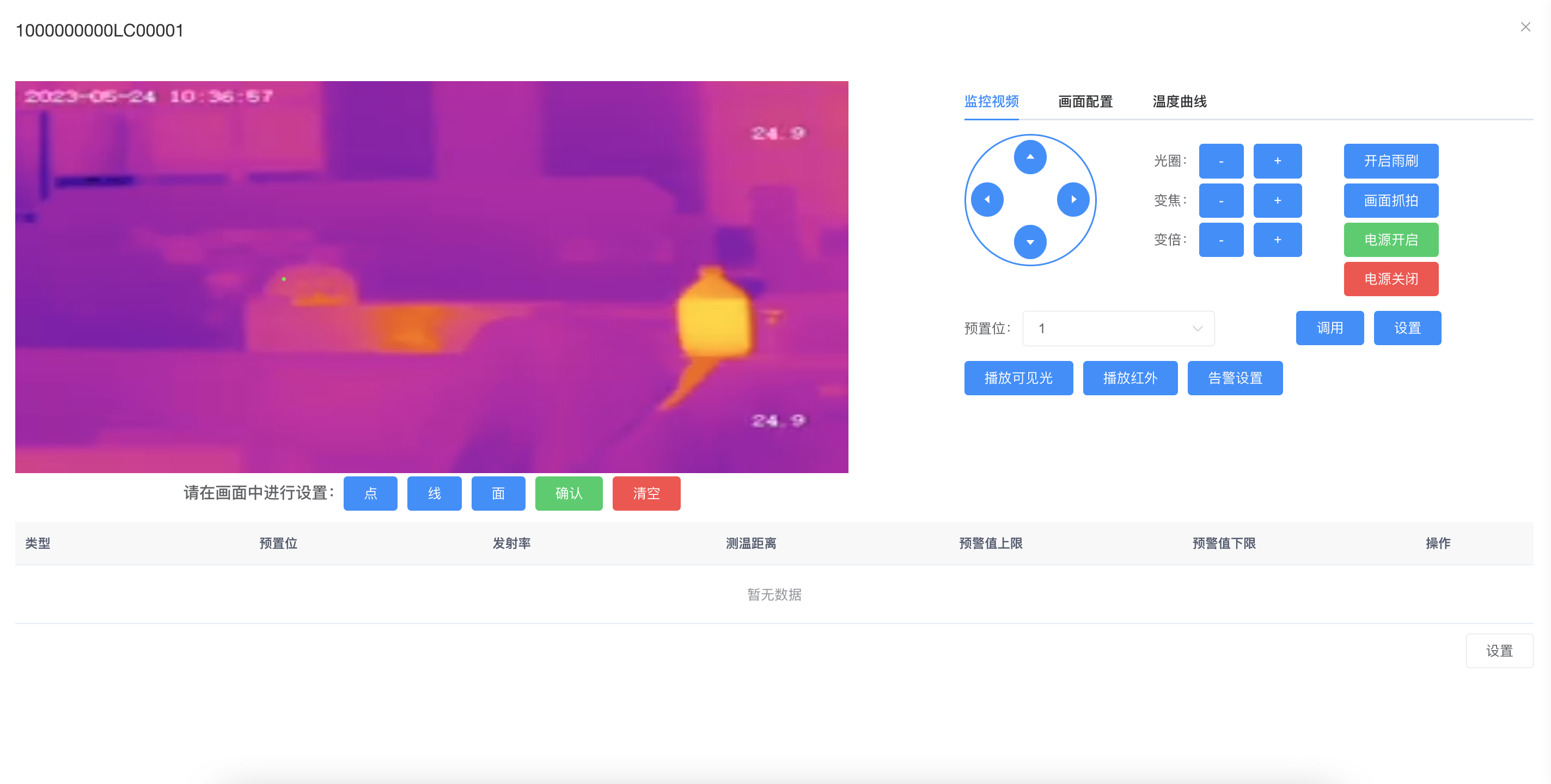Image resolution: width=1551 pixels, height=784 pixels.
Task: Click the 预警值上限 column header
Action: pyautogui.click(x=991, y=543)
